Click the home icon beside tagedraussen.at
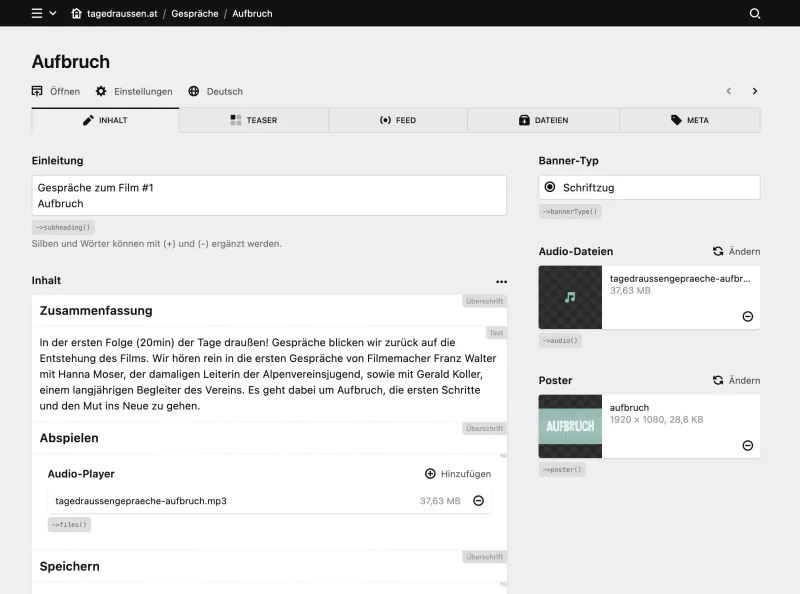Screen dimensions: 800x594 point(77,13)
